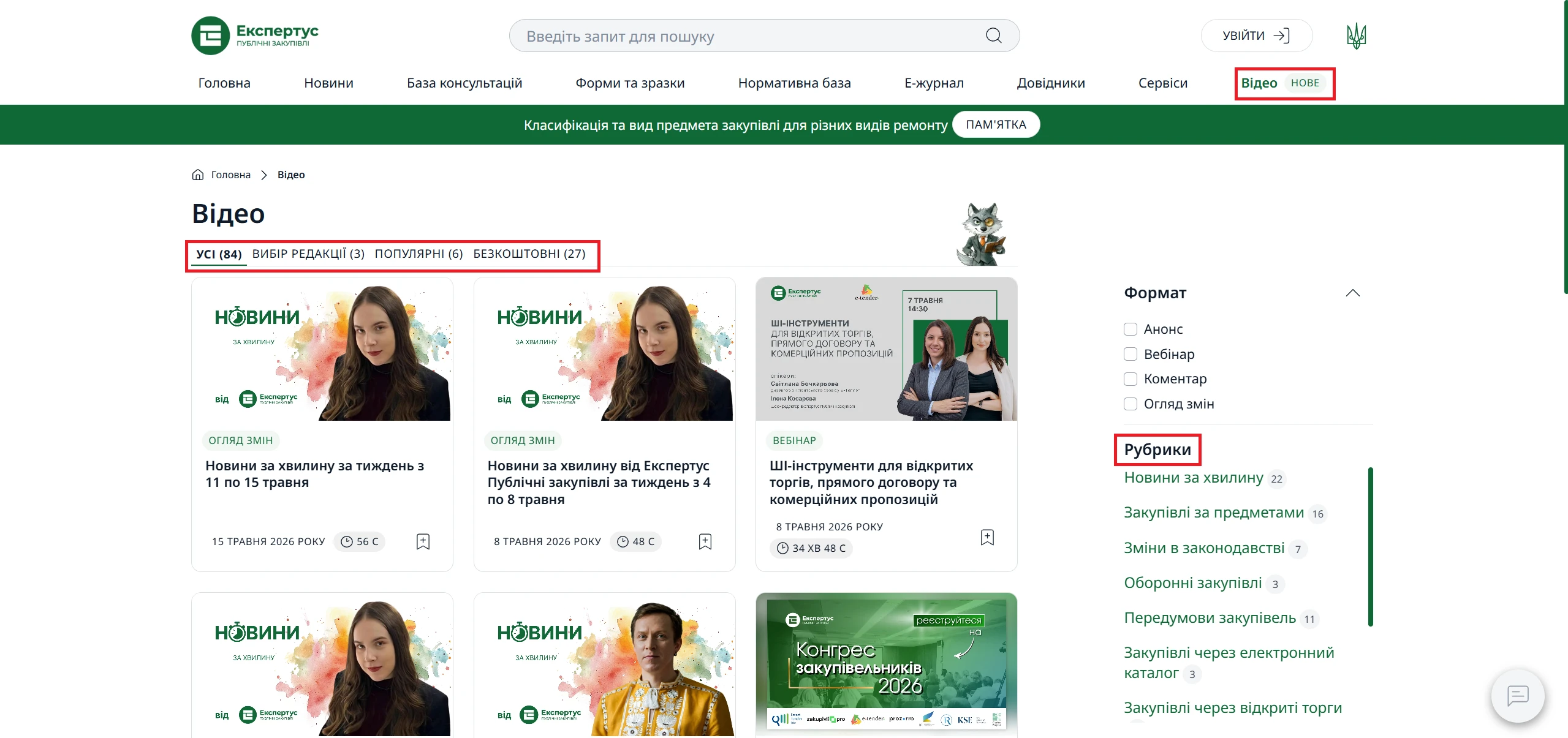Open Конгрес закупівельників 2026 thumbnail

click(886, 665)
